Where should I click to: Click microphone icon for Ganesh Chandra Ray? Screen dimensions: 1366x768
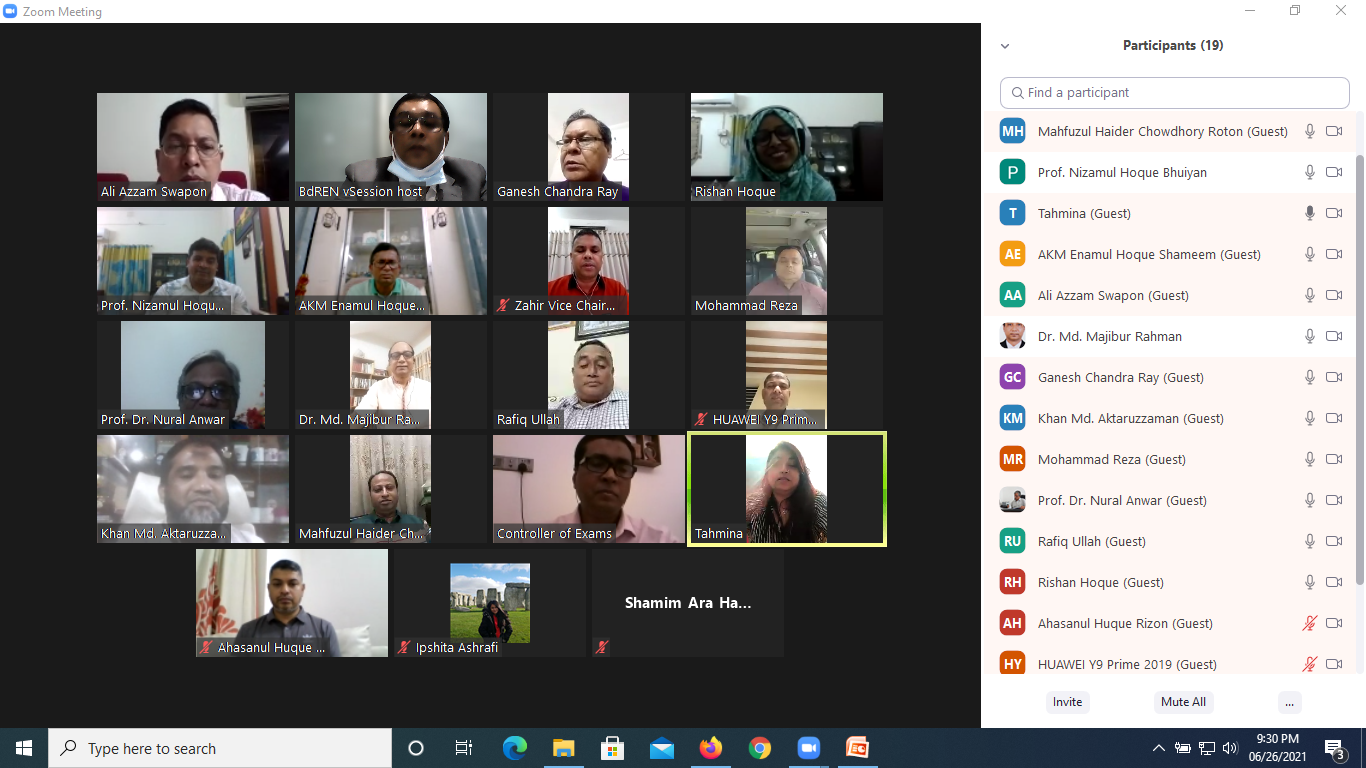pos(1309,377)
